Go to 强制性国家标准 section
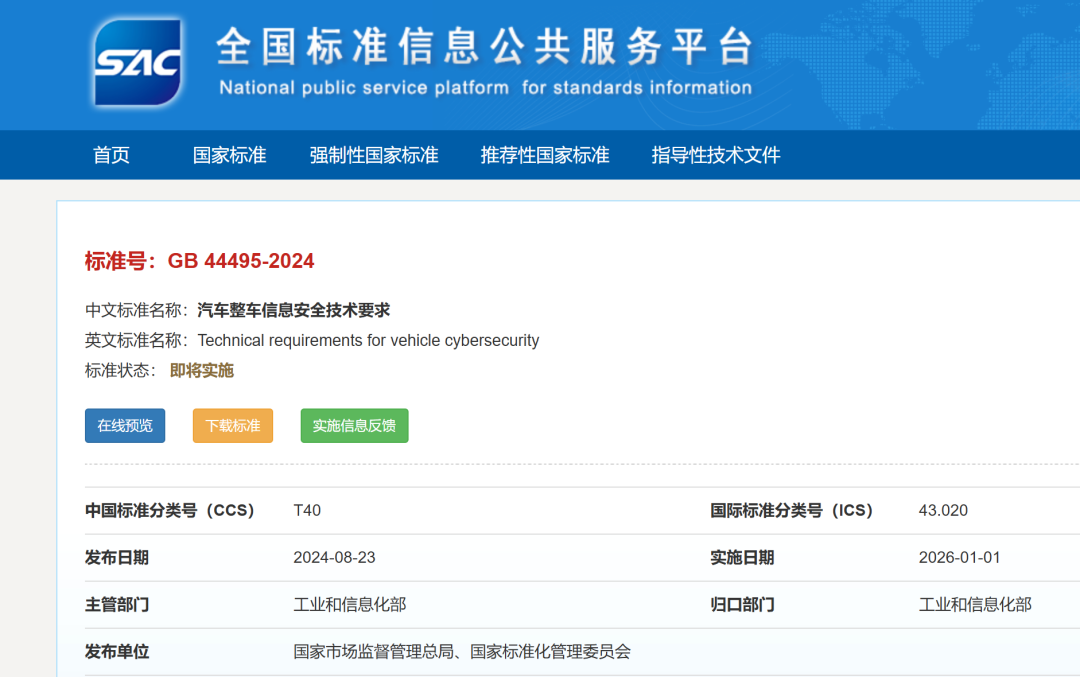Image resolution: width=1080 pixels, height=677 pixels. [x=373, y=155]
